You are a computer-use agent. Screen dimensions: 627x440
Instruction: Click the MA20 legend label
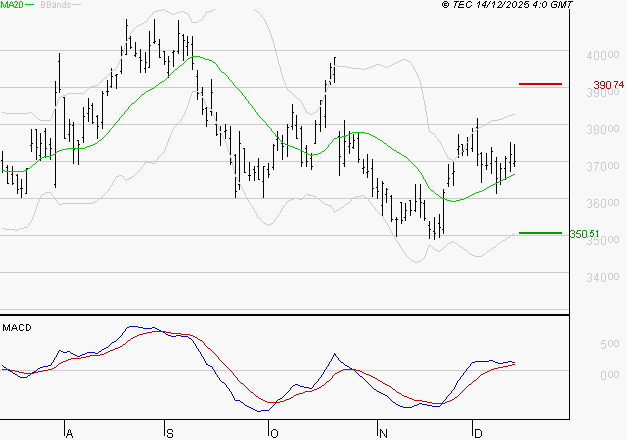point(12,5)
